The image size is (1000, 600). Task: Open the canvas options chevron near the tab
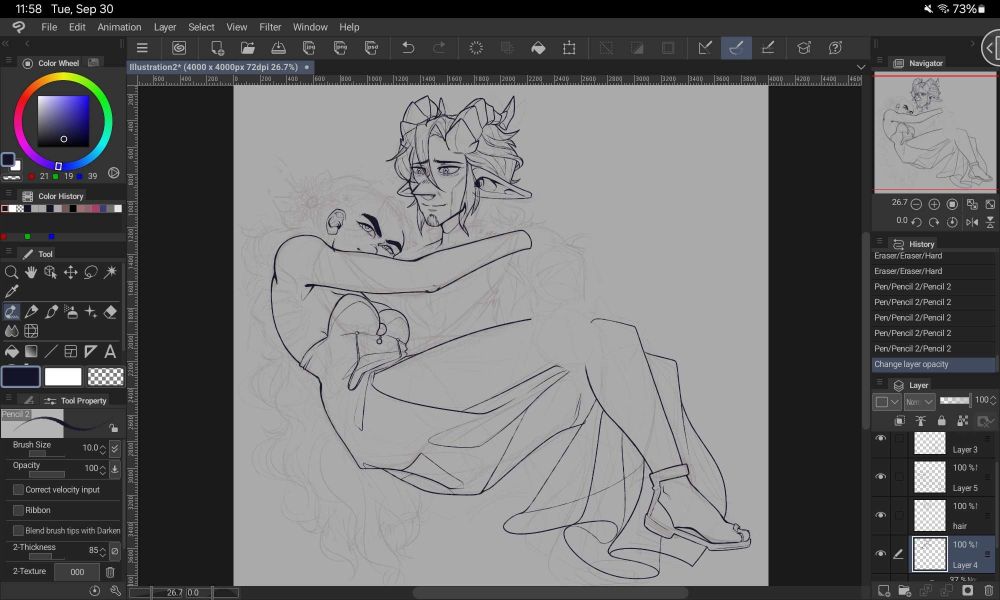tap(862, 67)
